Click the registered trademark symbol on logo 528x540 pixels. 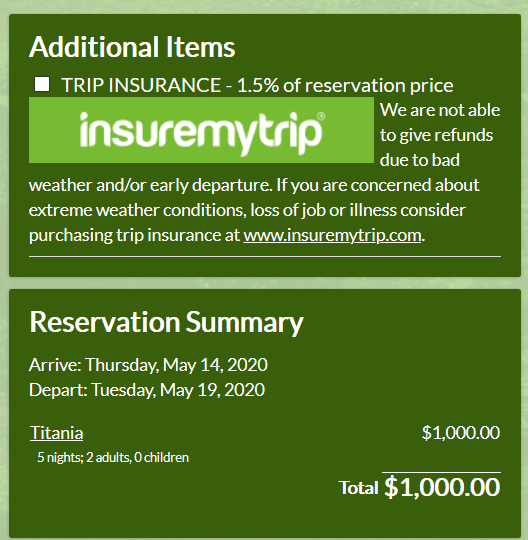[321, 116]
